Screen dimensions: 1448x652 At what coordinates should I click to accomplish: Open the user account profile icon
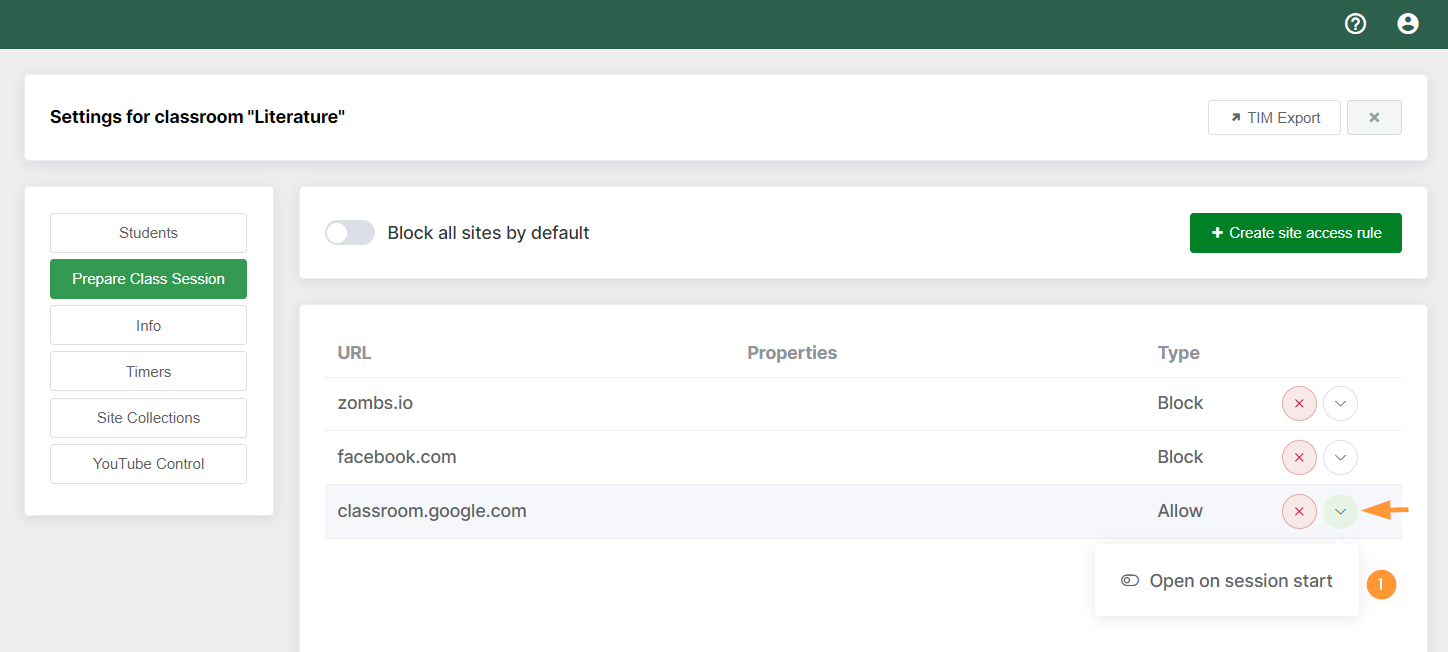[1408, 24]
